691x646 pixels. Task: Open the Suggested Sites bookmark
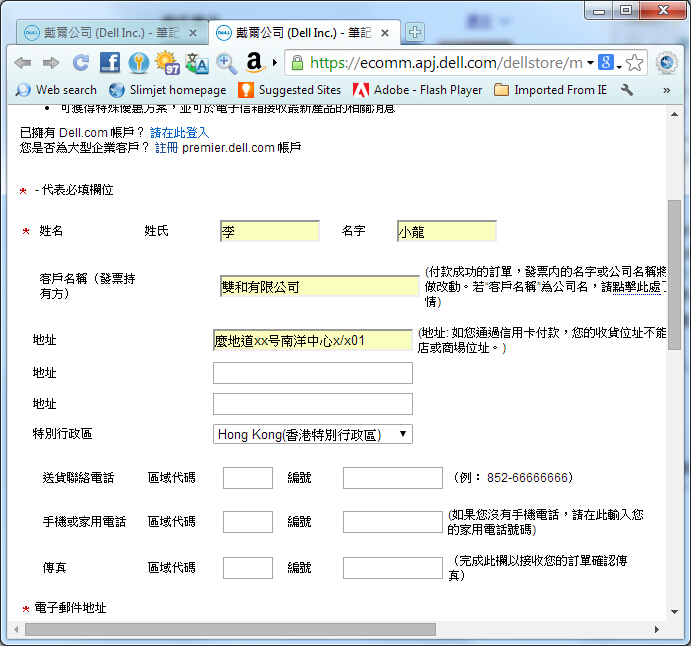coord(290,90)
